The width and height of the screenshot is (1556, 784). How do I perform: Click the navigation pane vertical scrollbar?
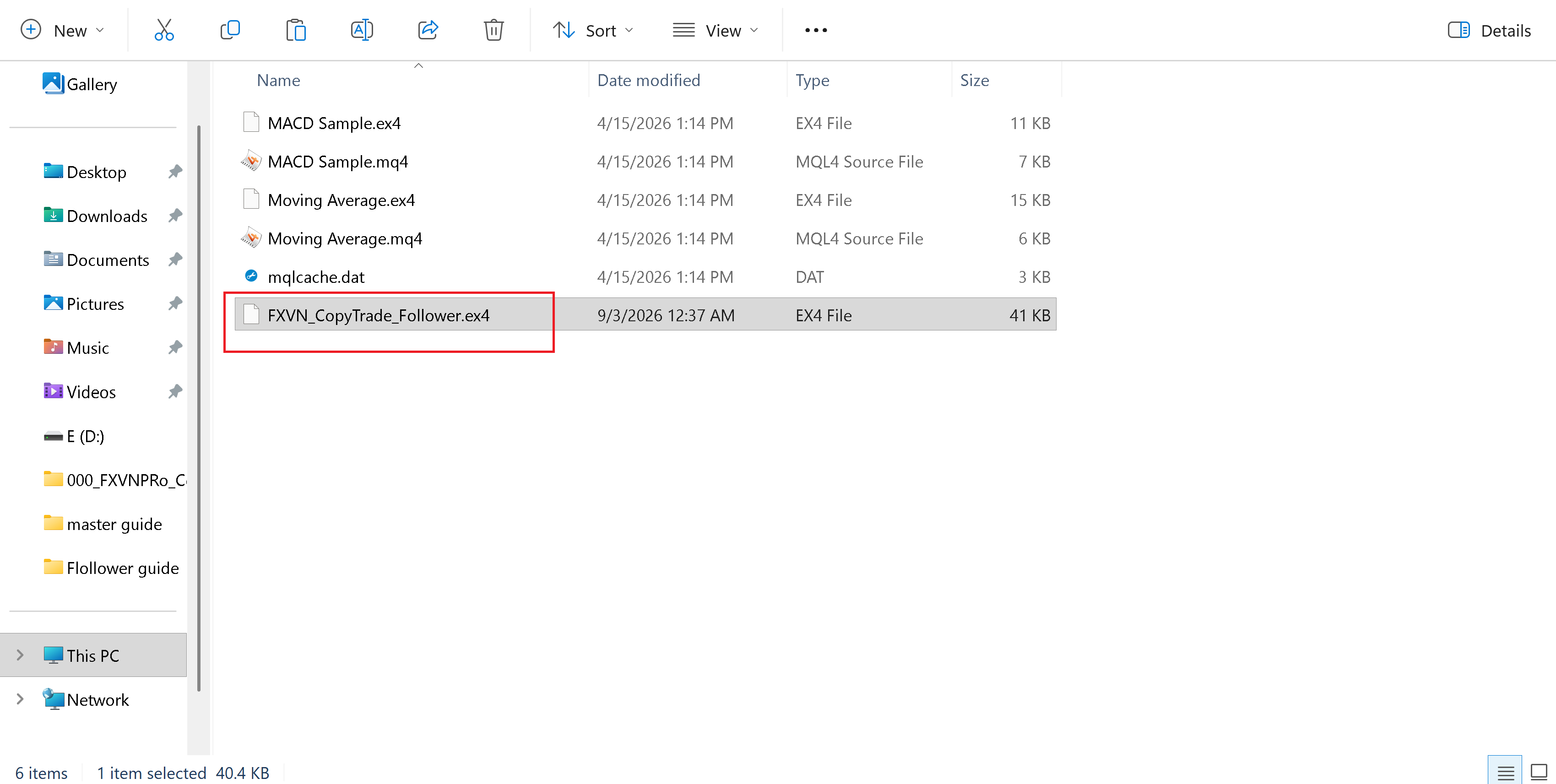(x=199, y=408)
